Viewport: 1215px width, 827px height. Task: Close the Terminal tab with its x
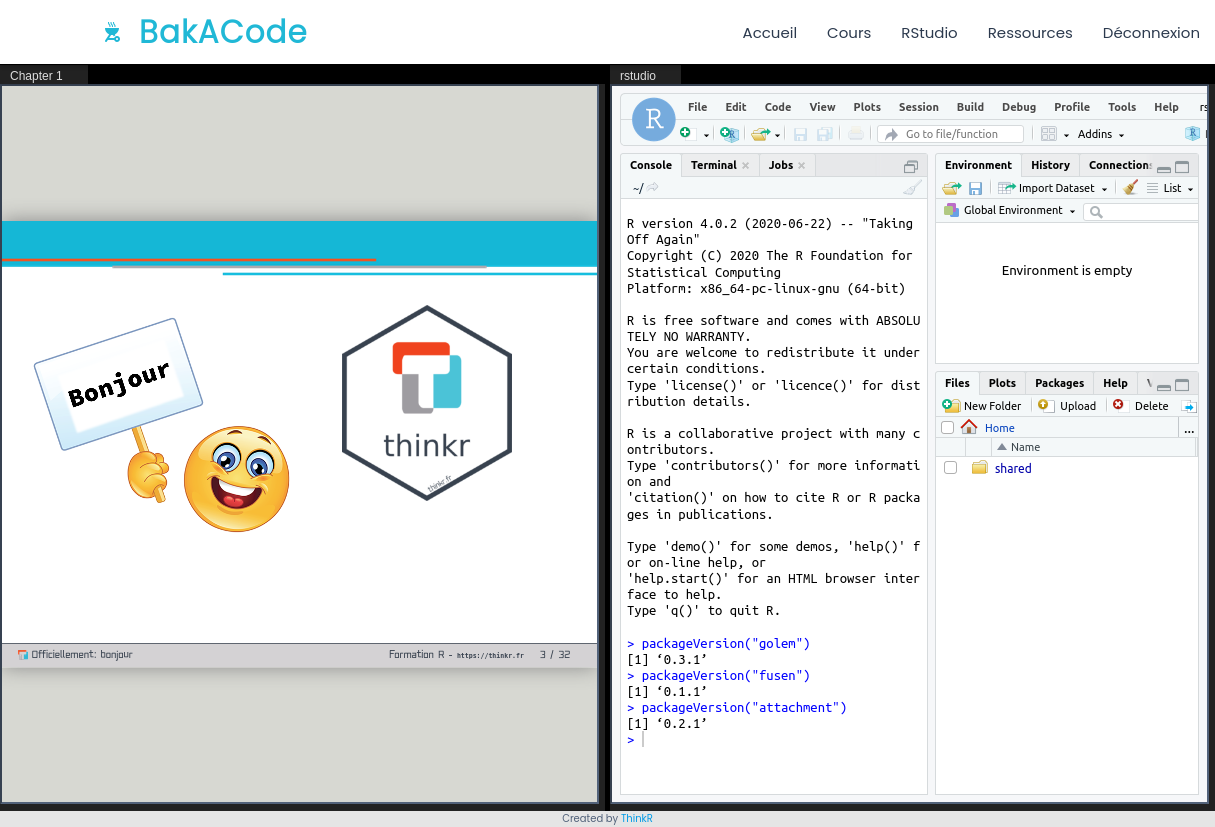745,166
